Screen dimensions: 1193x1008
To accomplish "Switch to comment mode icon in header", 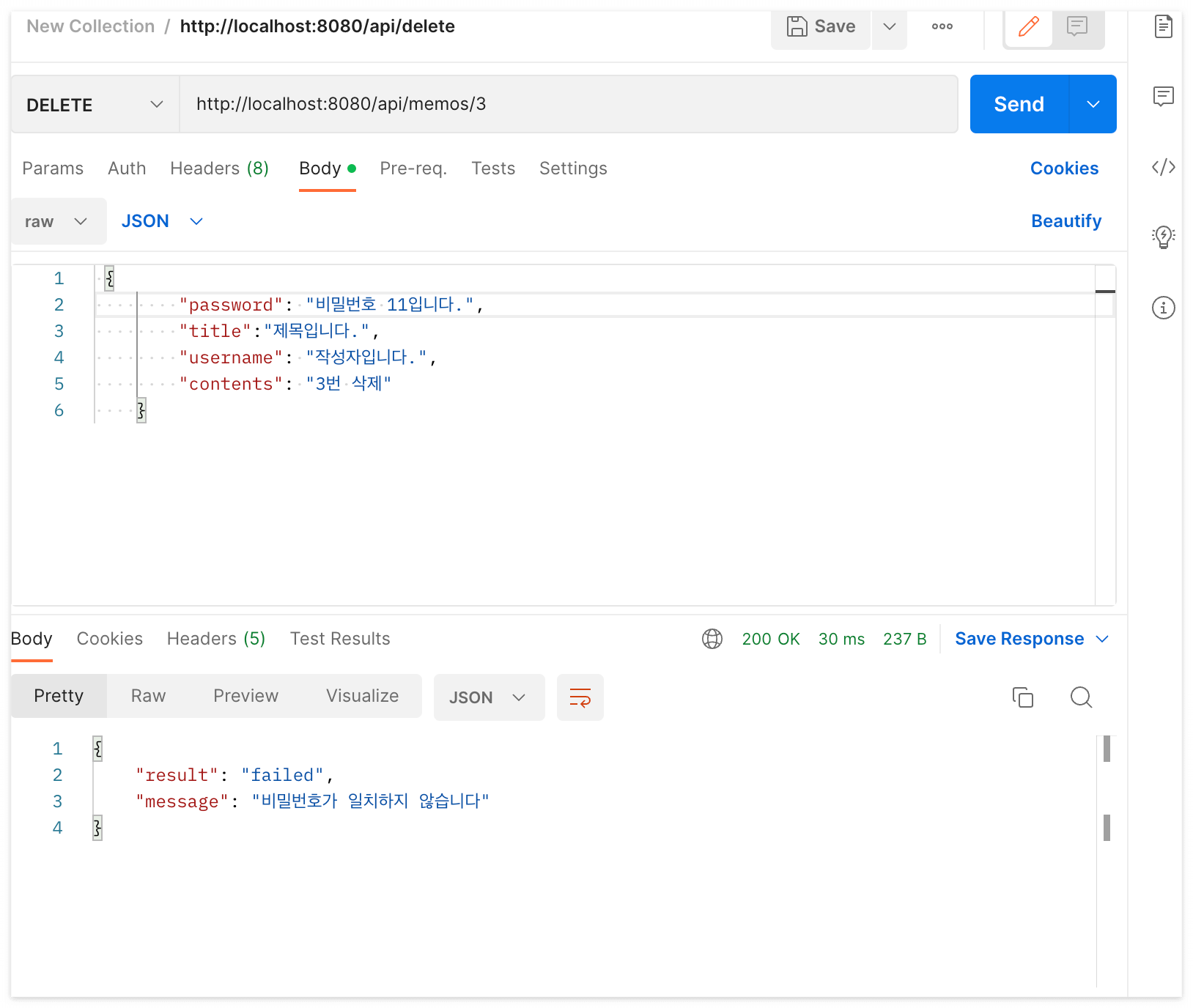I will [1077, 27].
